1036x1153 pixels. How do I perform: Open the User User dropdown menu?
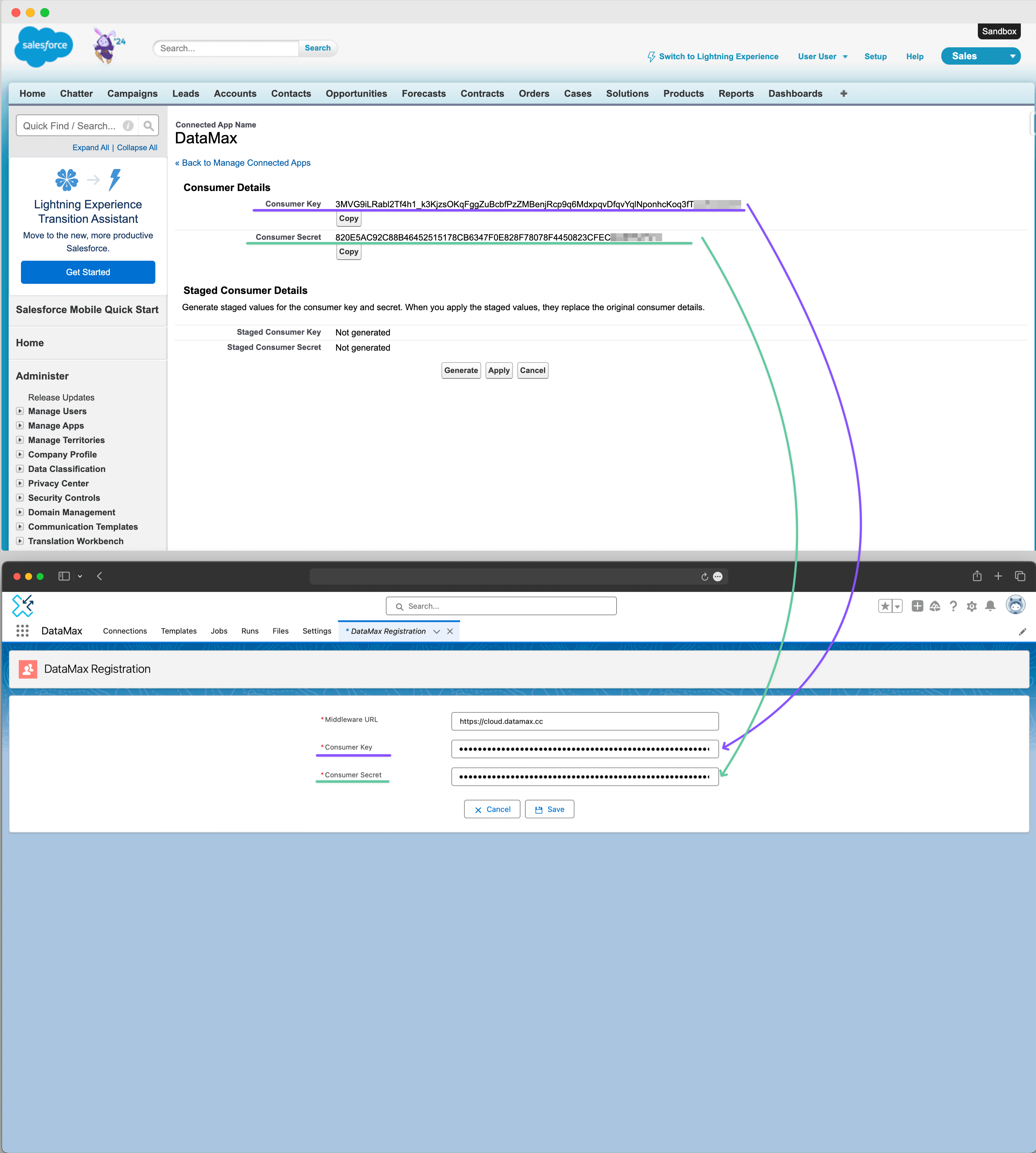pyautogui.click(x=823, y=56)
